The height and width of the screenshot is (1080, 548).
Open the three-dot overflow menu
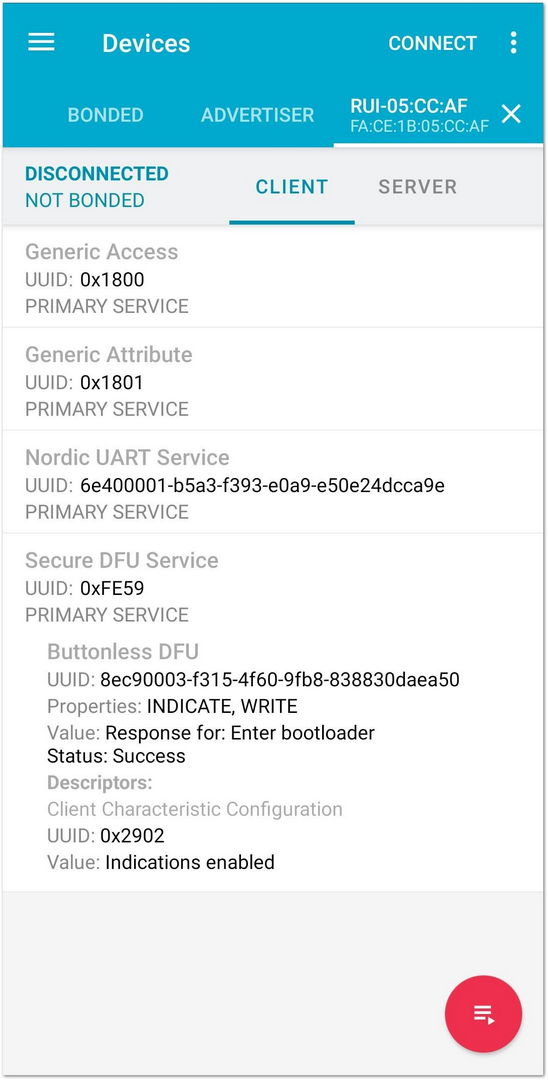tap(513, 43)
